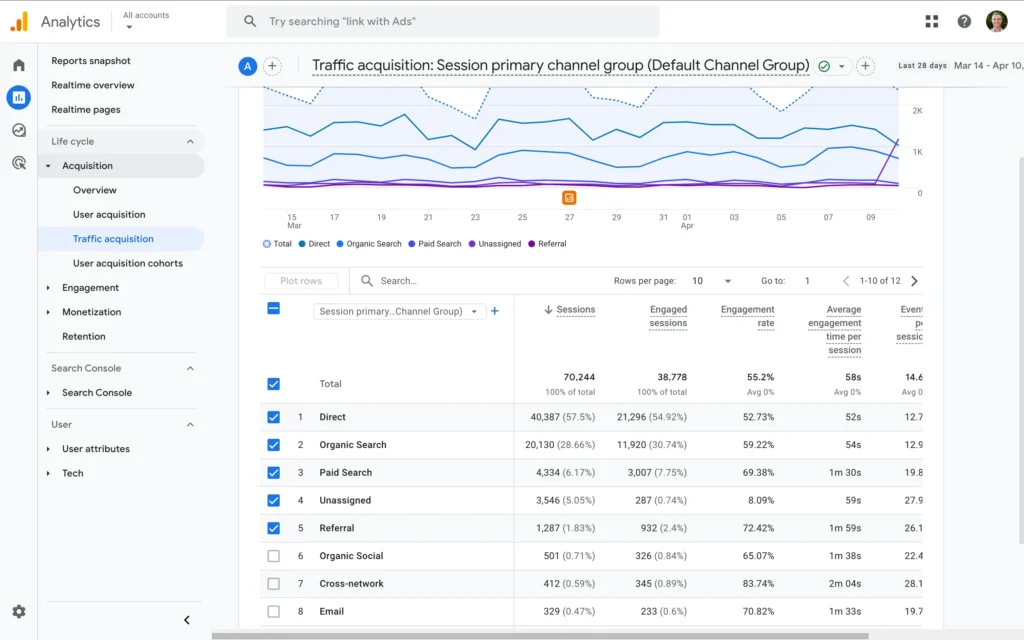Click the Plot rows button
Screen dimensions: 1024x640
pos(301,281)
